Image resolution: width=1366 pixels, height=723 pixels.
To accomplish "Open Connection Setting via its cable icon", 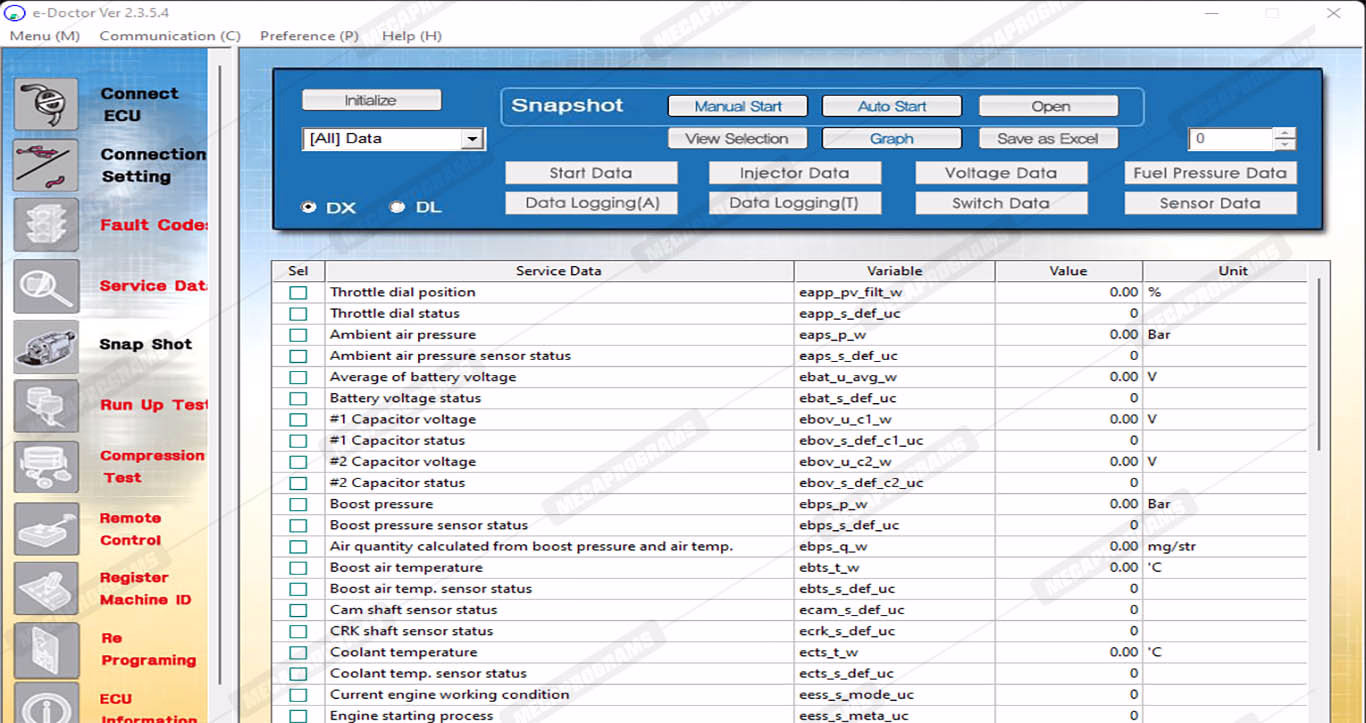I will click(x=46, y=165).
